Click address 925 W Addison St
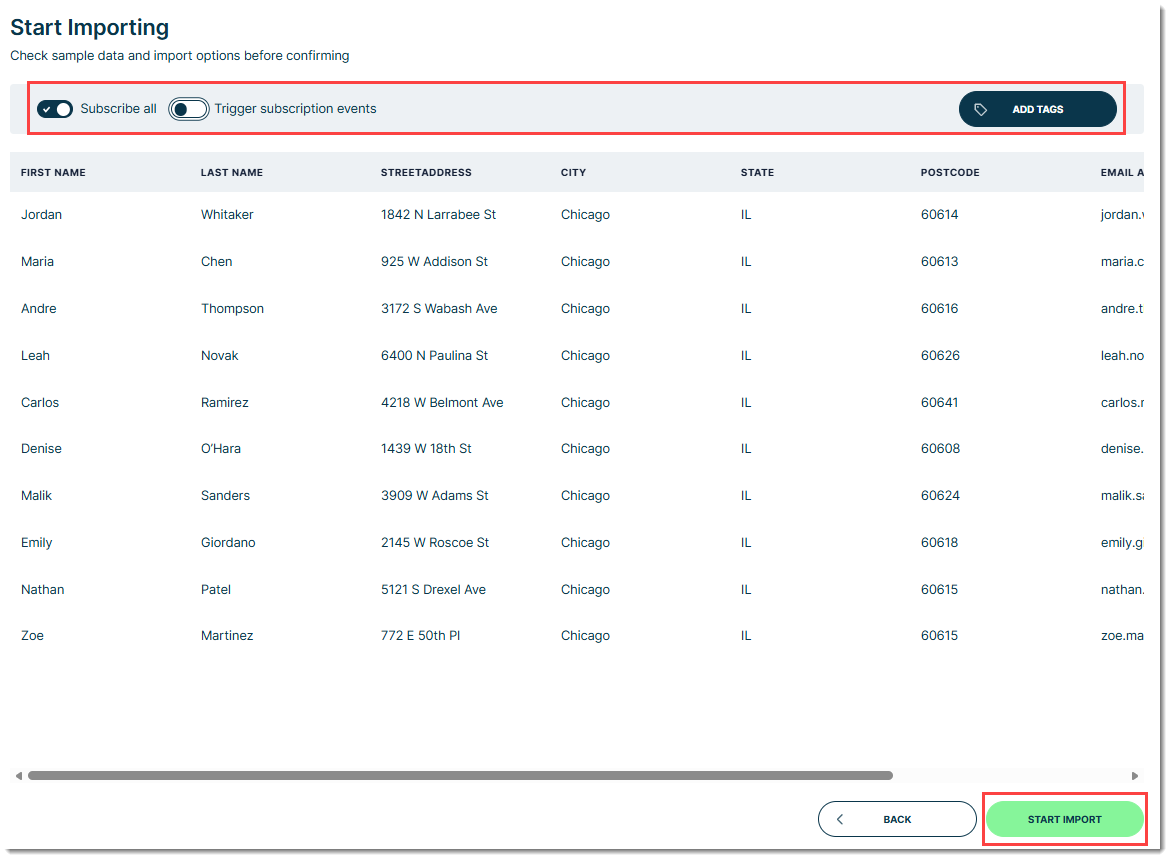 click(434, 261)
